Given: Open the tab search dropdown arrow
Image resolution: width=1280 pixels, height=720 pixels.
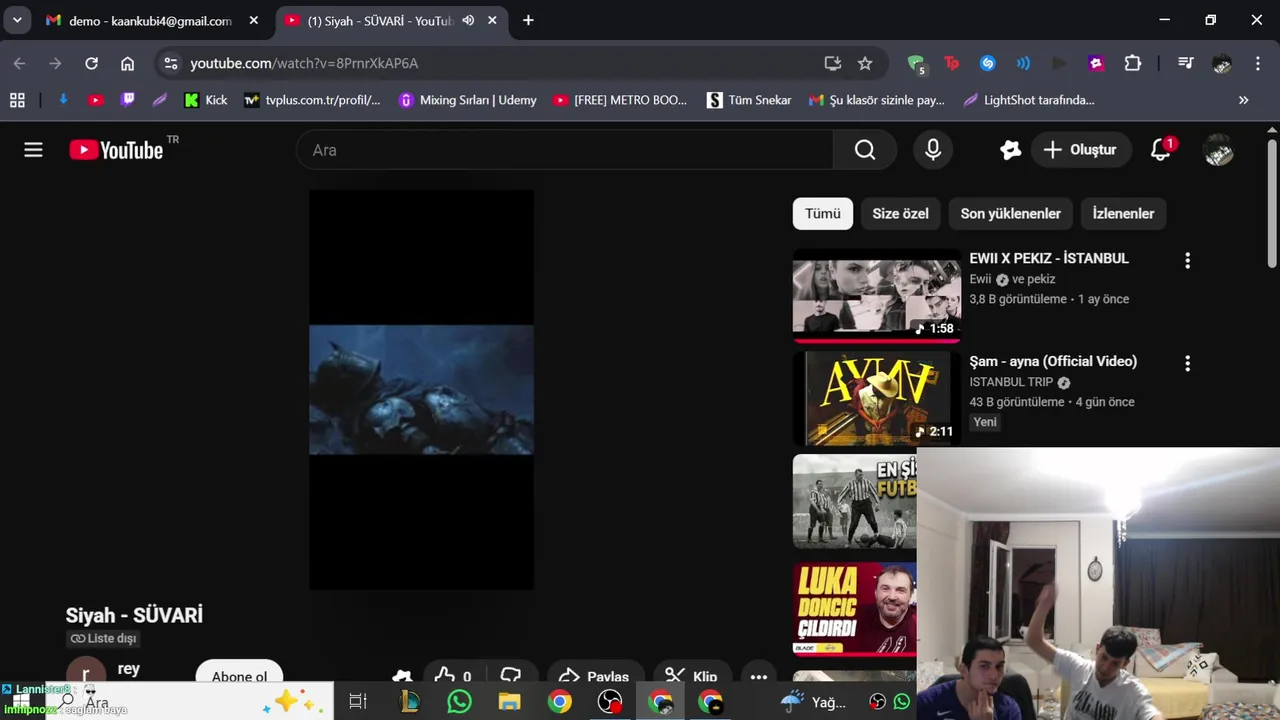Looking at the screenshot, I should tap(17, 20).
